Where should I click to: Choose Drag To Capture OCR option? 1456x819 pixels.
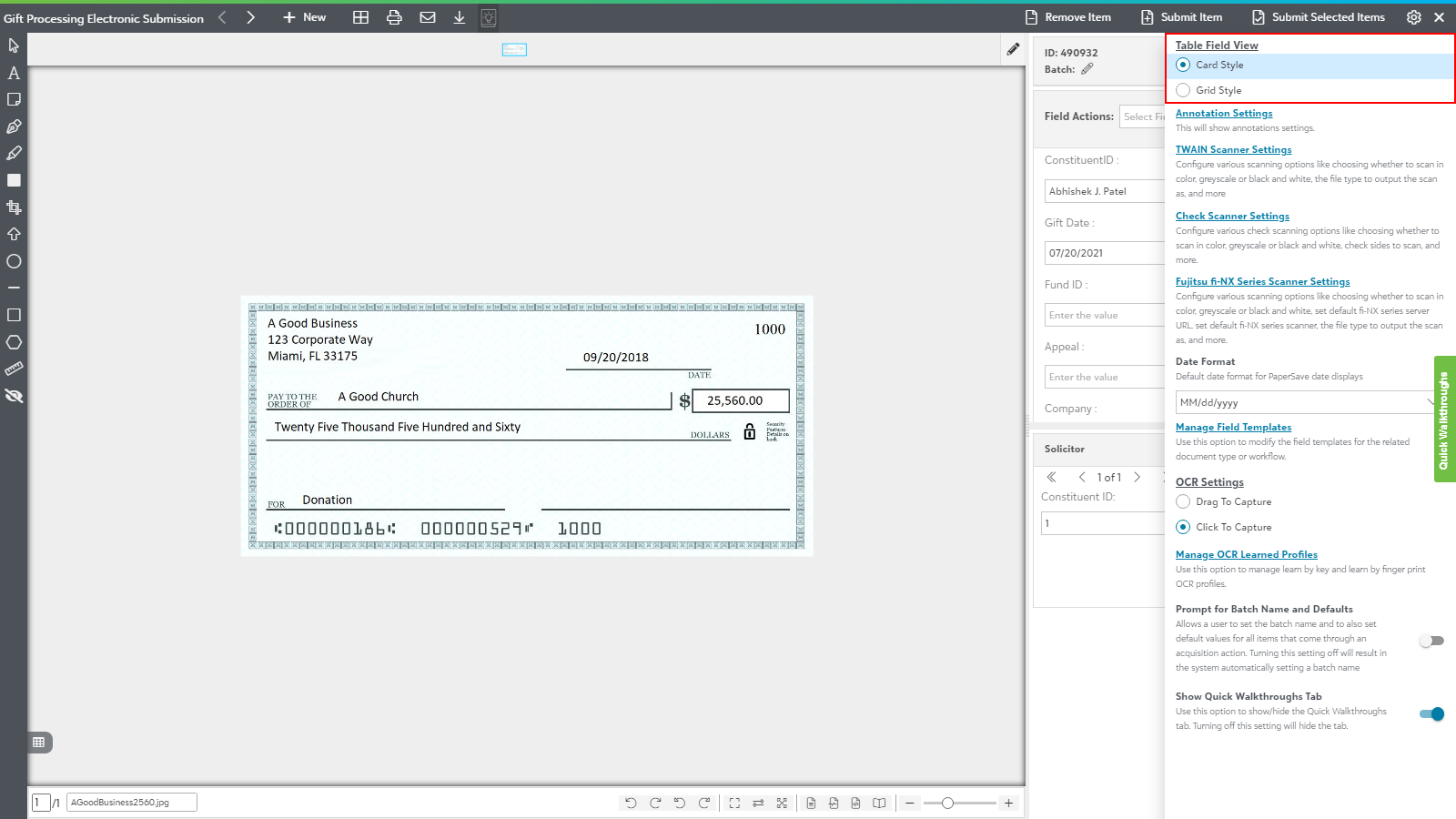[x=1183, y=501]
